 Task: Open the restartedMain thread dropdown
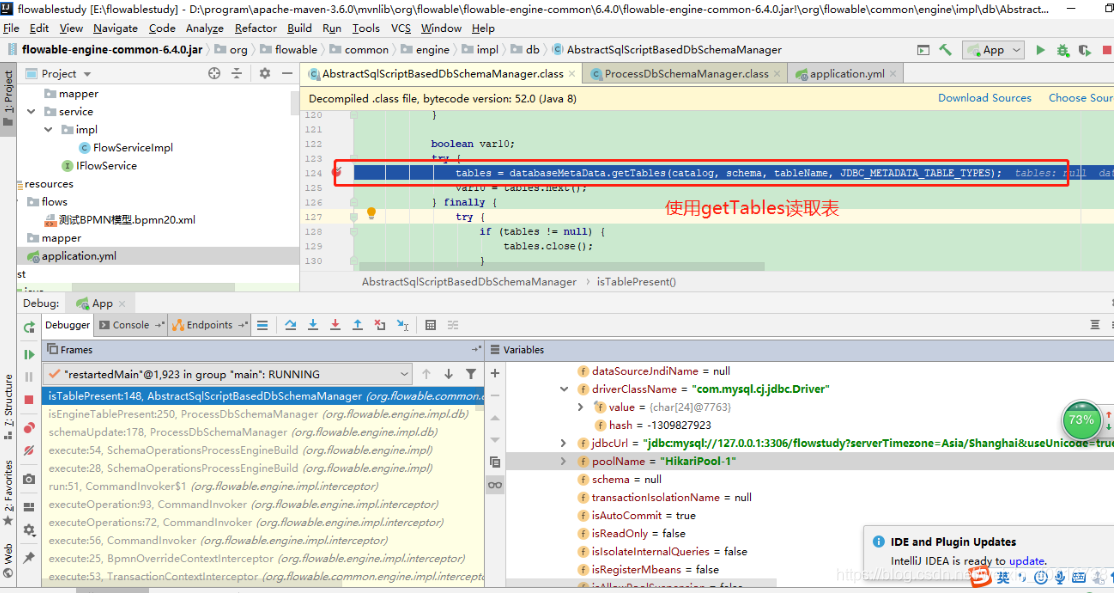click(x=228, y=374)
